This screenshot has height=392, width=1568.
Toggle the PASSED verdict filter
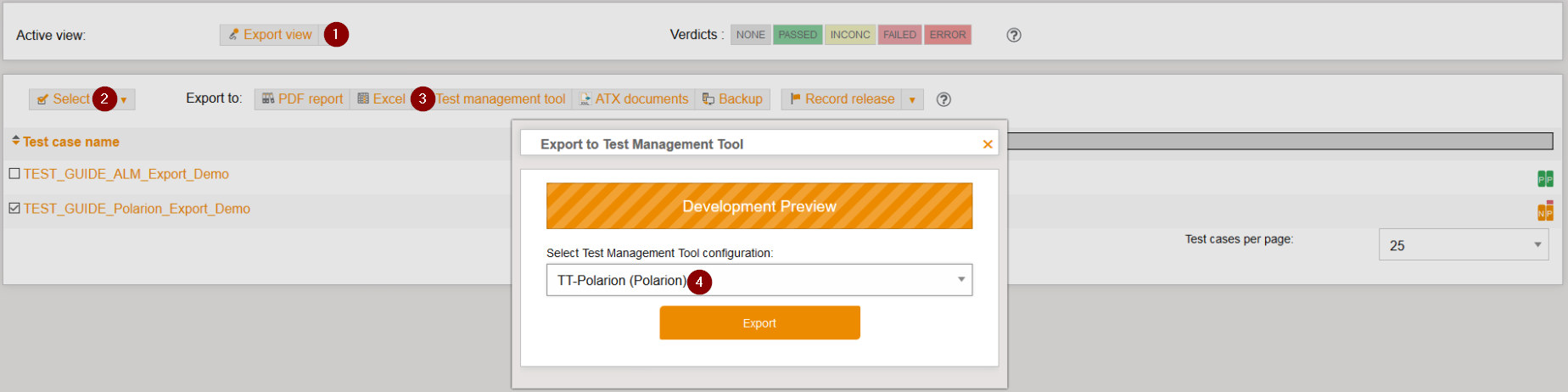point(797,35)
